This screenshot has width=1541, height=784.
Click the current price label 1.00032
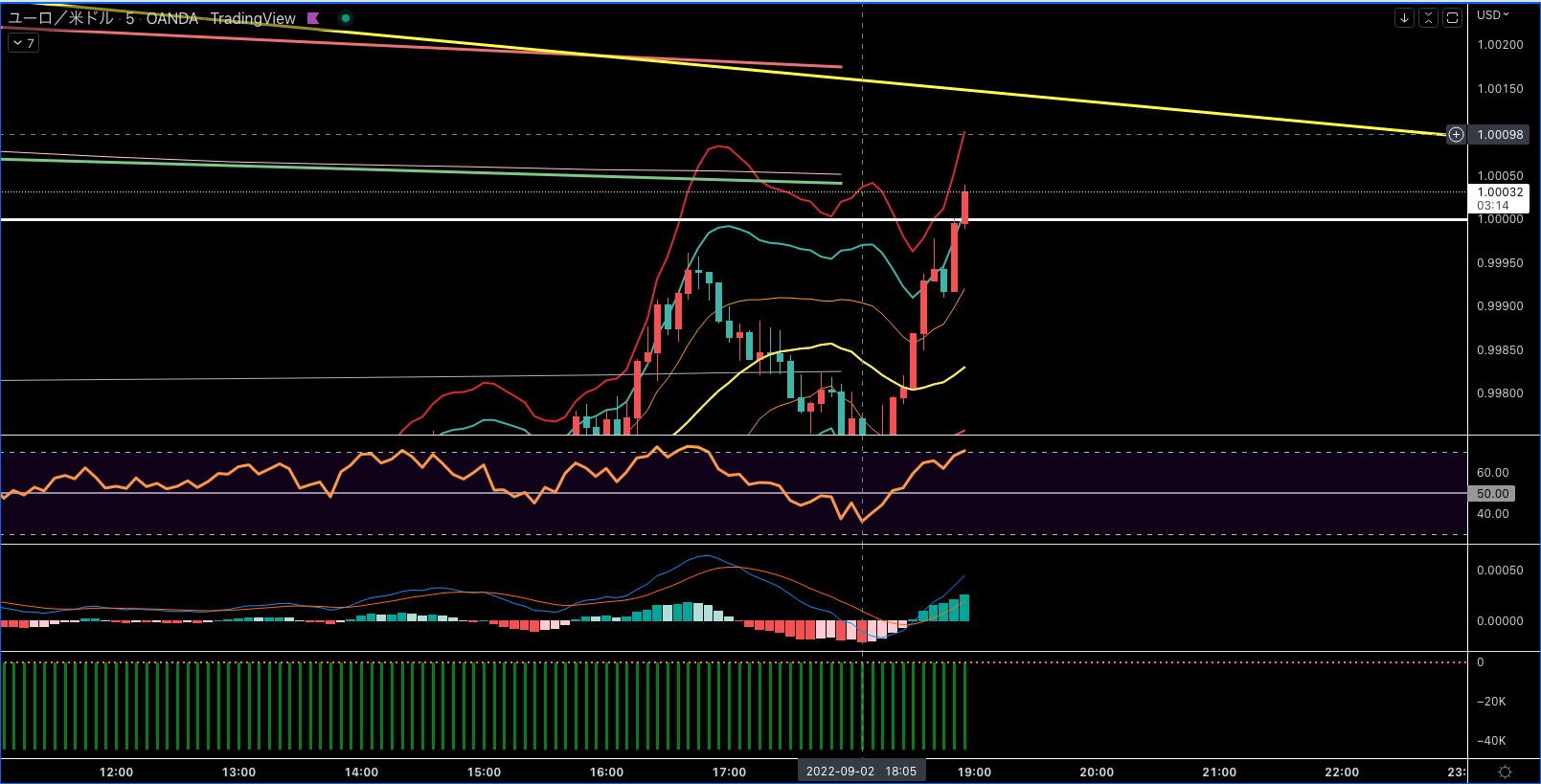point(1500,192)
